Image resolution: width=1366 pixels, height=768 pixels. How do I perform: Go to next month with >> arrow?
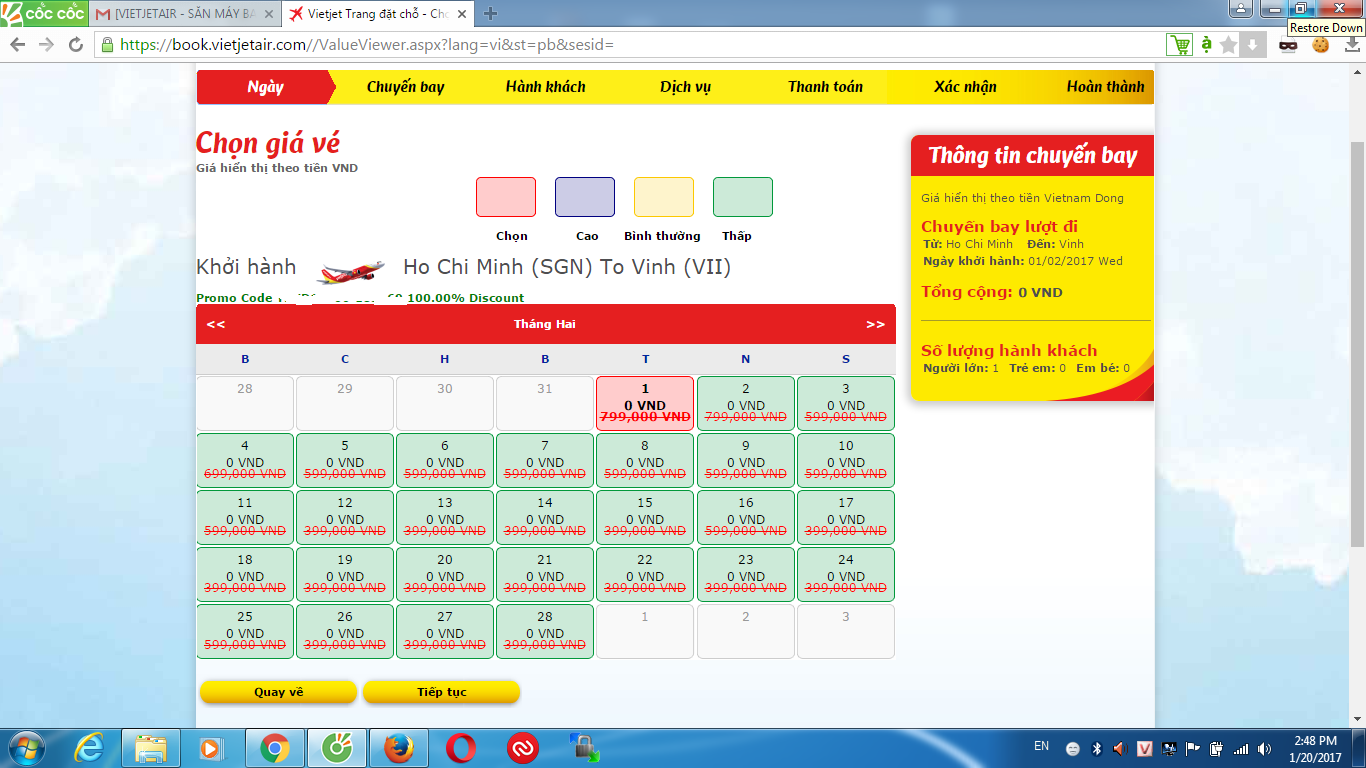click(x=875, y=324)
